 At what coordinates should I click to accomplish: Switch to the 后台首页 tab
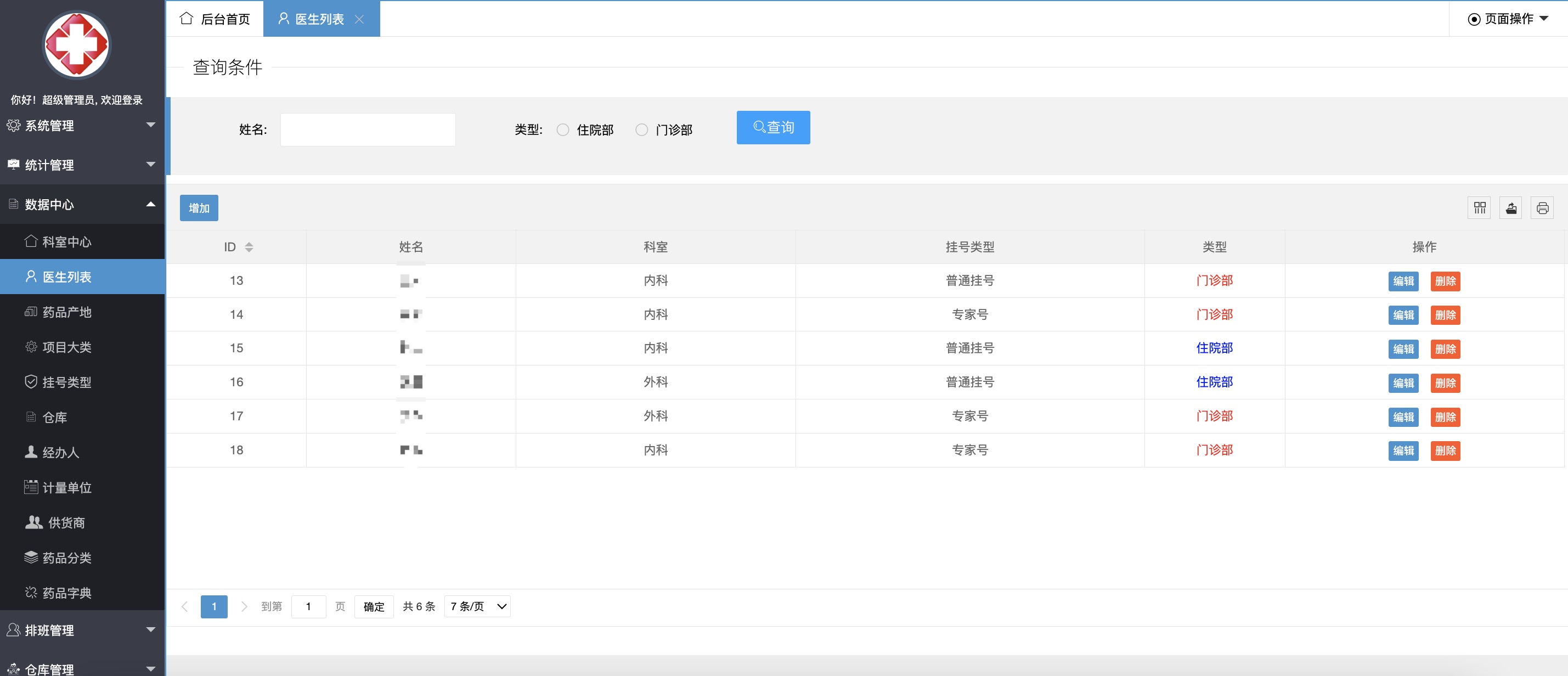(x=215, y=19)
